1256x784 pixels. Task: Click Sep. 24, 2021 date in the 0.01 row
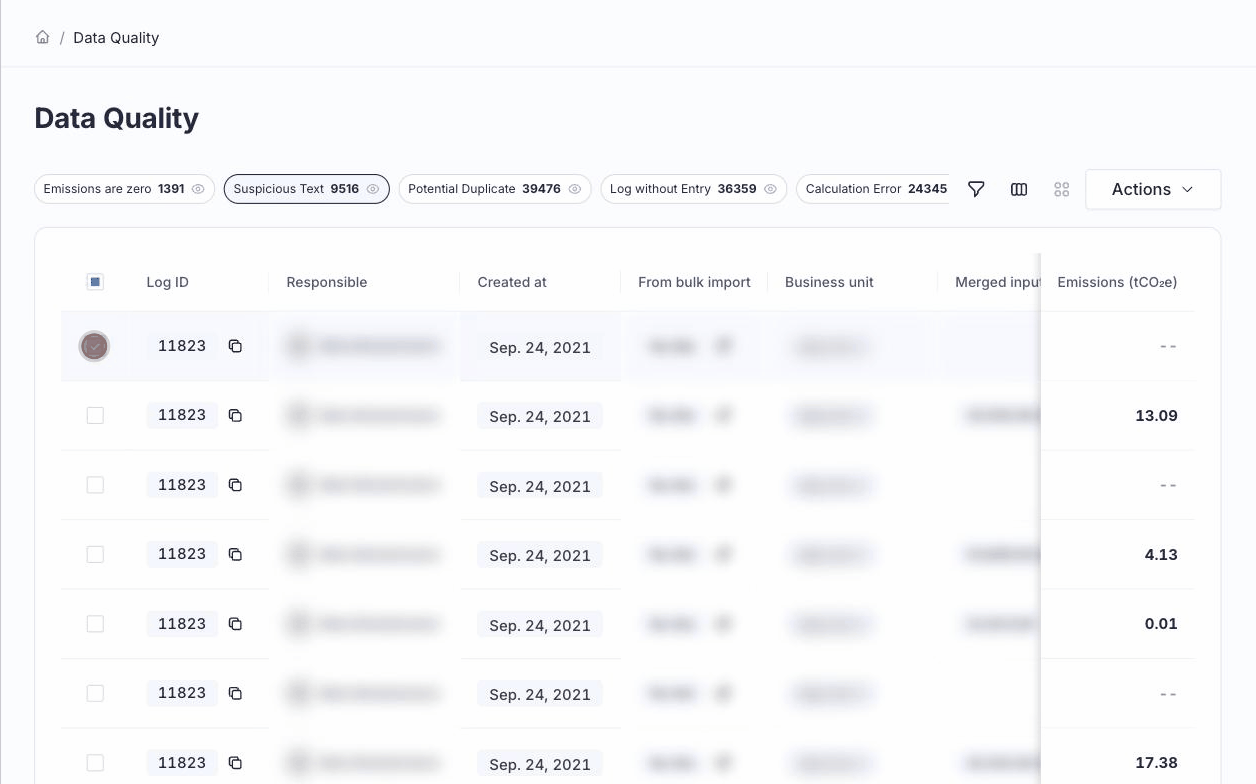[540, 626]
